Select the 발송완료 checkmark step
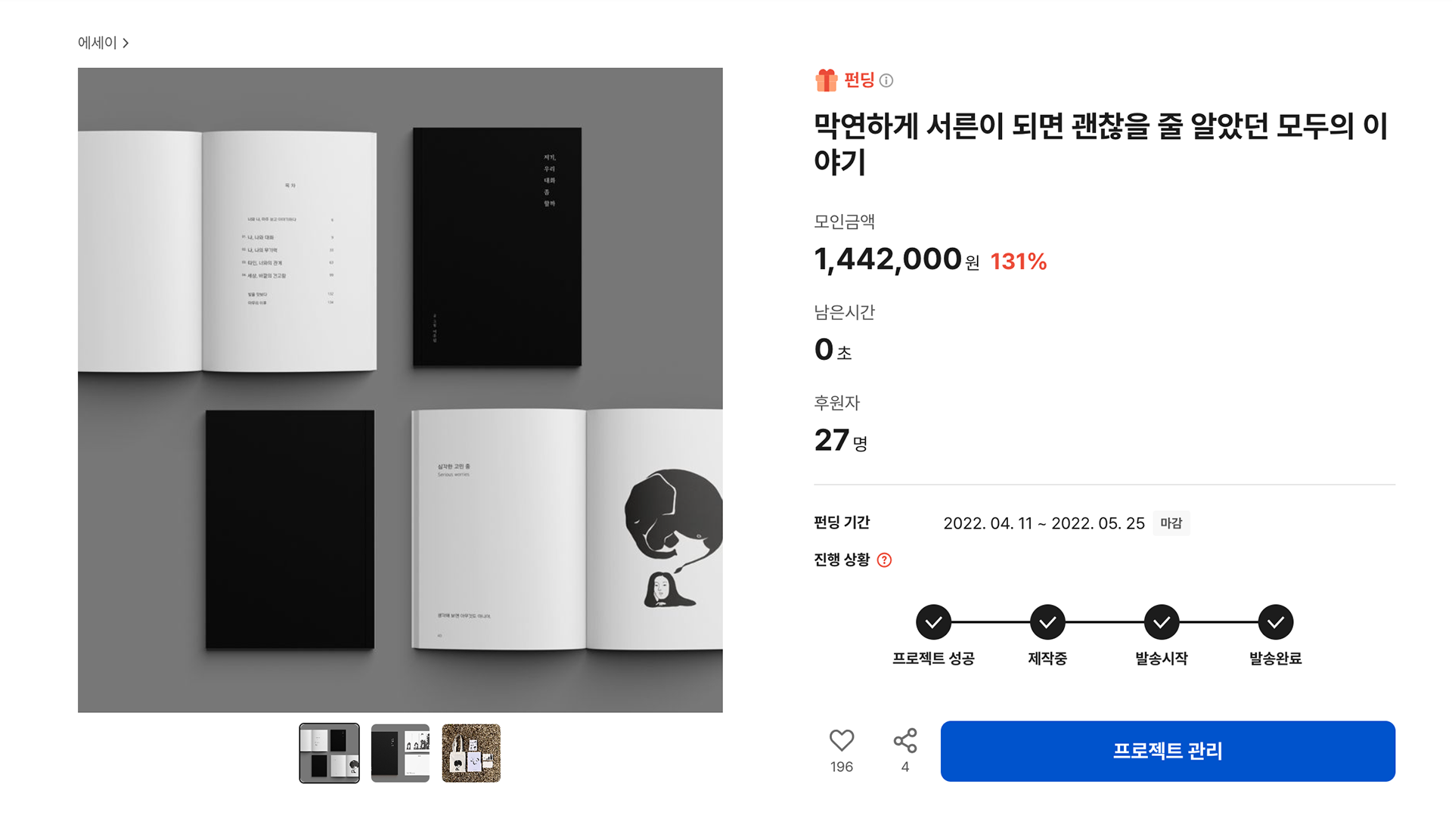The height and width of the screenshot is (840, 1452). pyautogui.click(x=1276, y=622)
